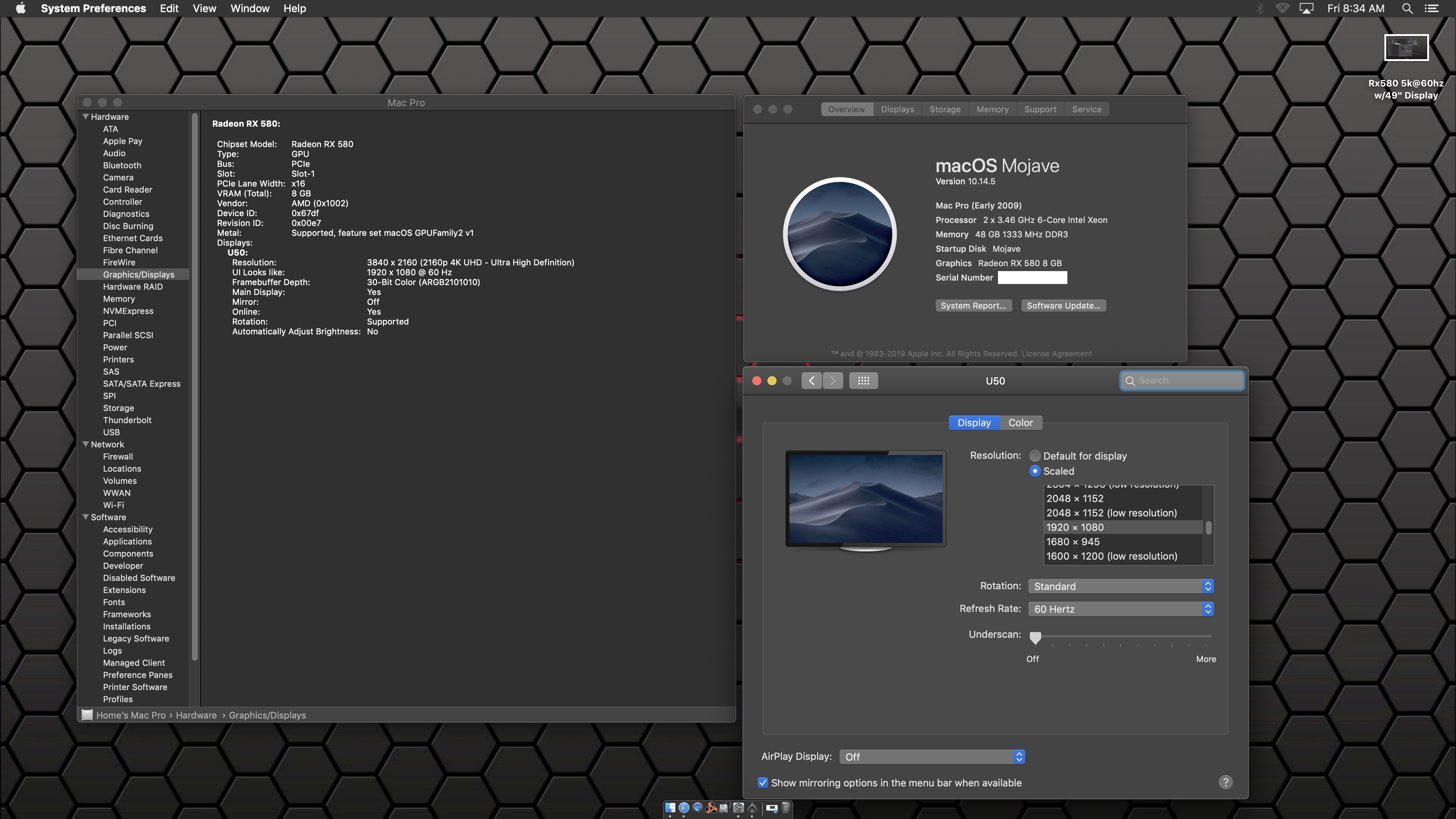1456x819 pixels.
Task: Open the Help menu
Action: (295, 8)
